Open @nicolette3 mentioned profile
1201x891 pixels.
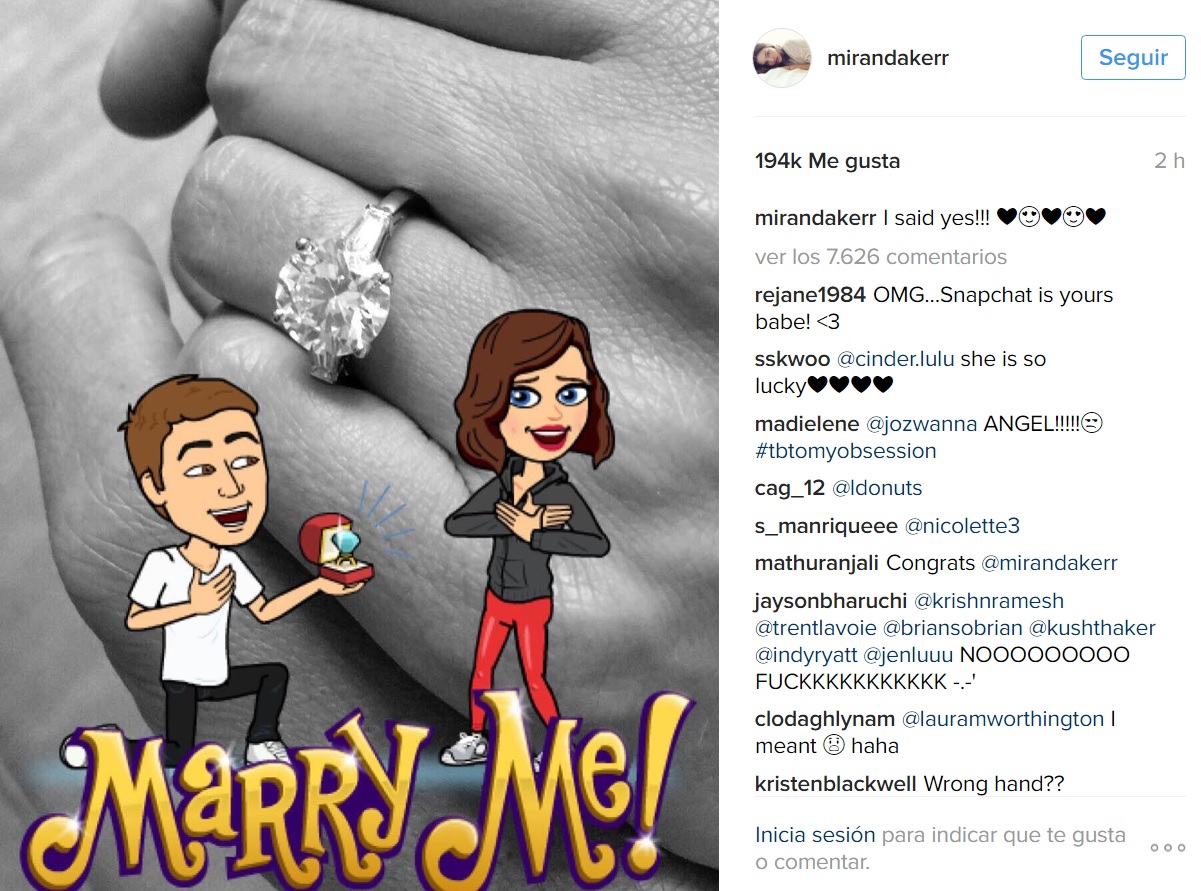pos(963,526)
